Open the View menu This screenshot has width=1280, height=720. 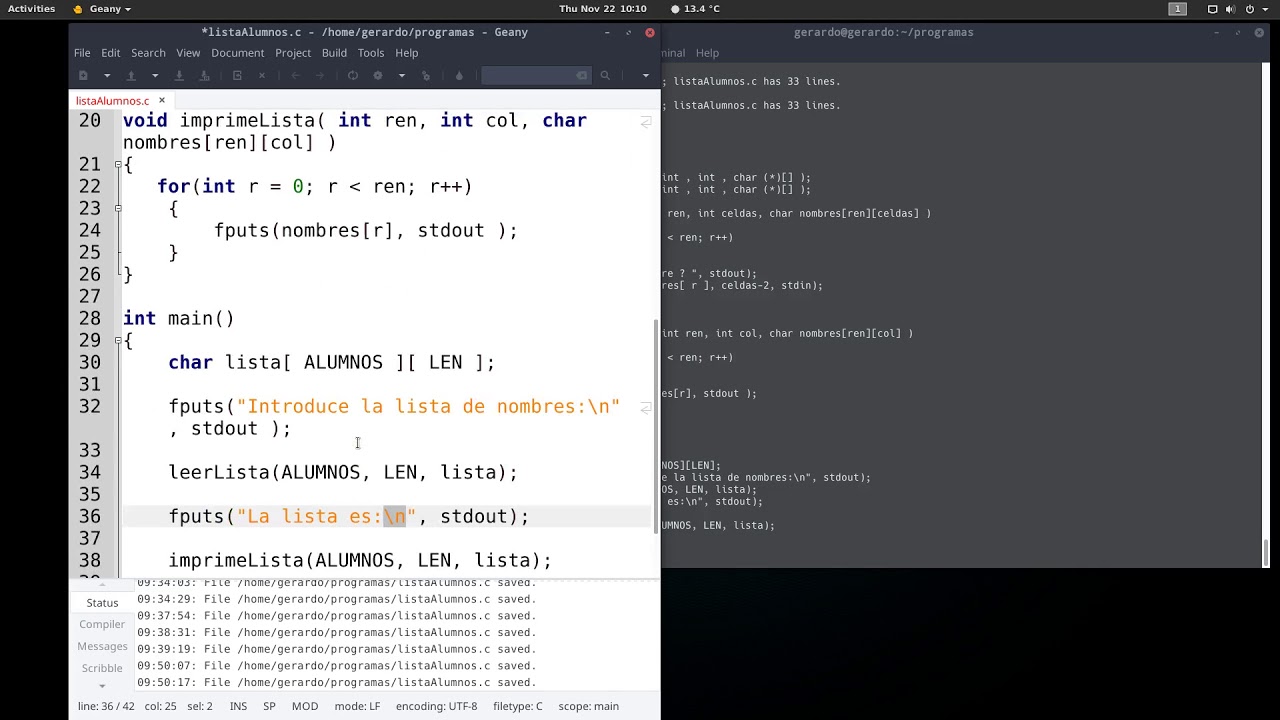188,53
